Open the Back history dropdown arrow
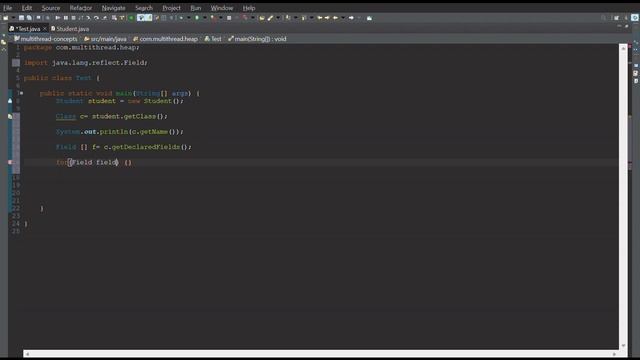Viewport: 640px width, 360px height. click(343, 18)
